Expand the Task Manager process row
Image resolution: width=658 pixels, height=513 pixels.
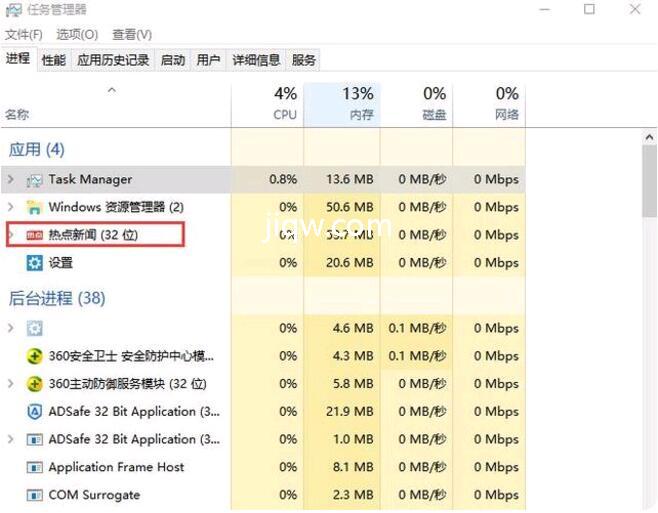[x=10, y=180]
